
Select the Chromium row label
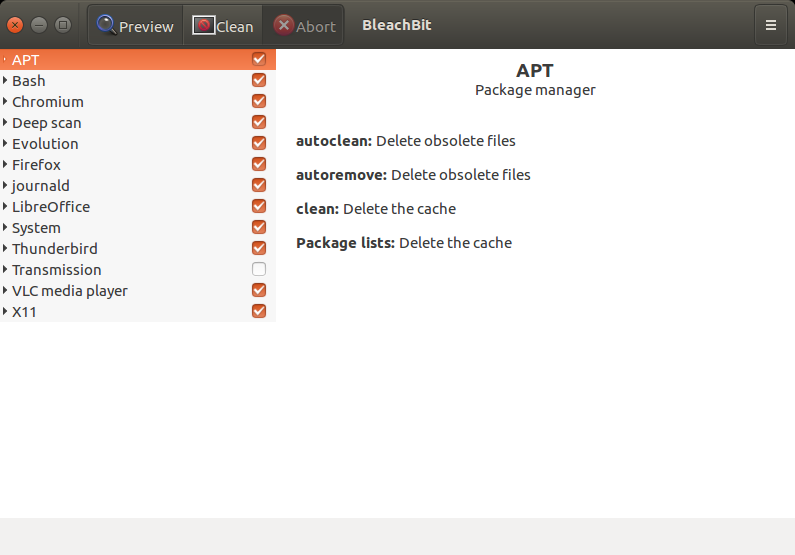pos(48,102)
